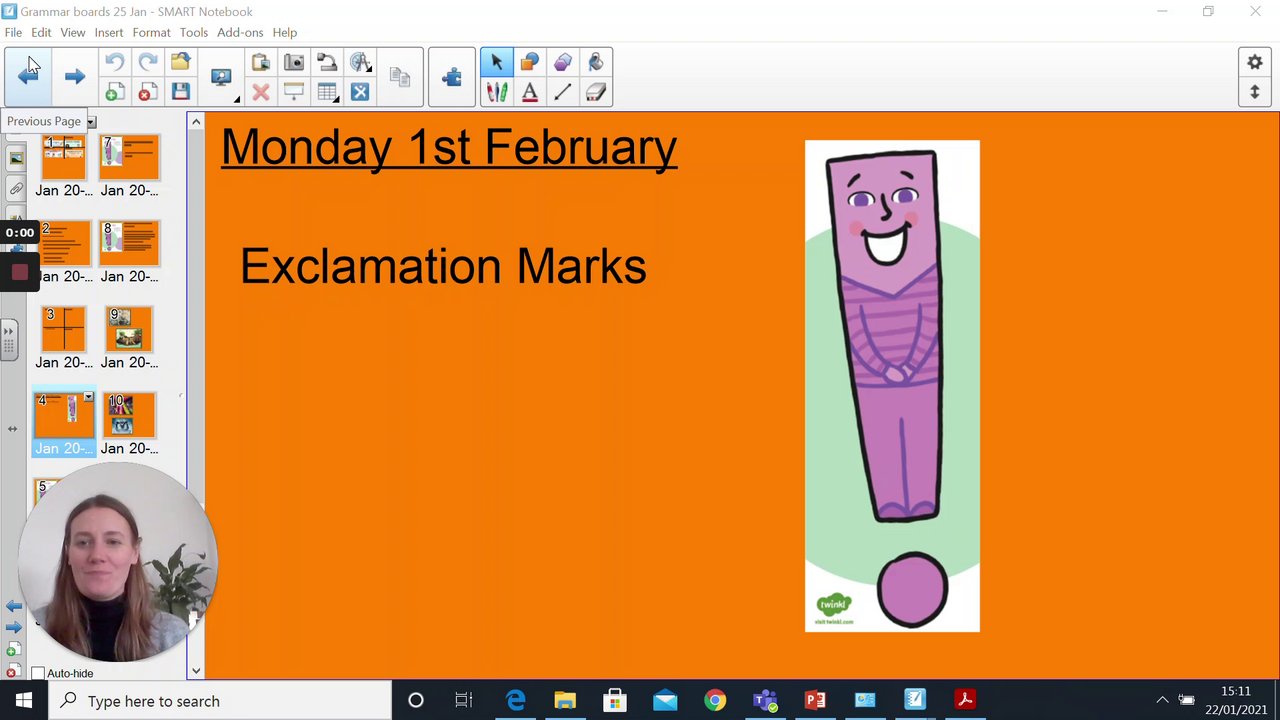Select the page 10 thumbnail
This screenshot has height=720, width=1280.
tap(129, 415)
